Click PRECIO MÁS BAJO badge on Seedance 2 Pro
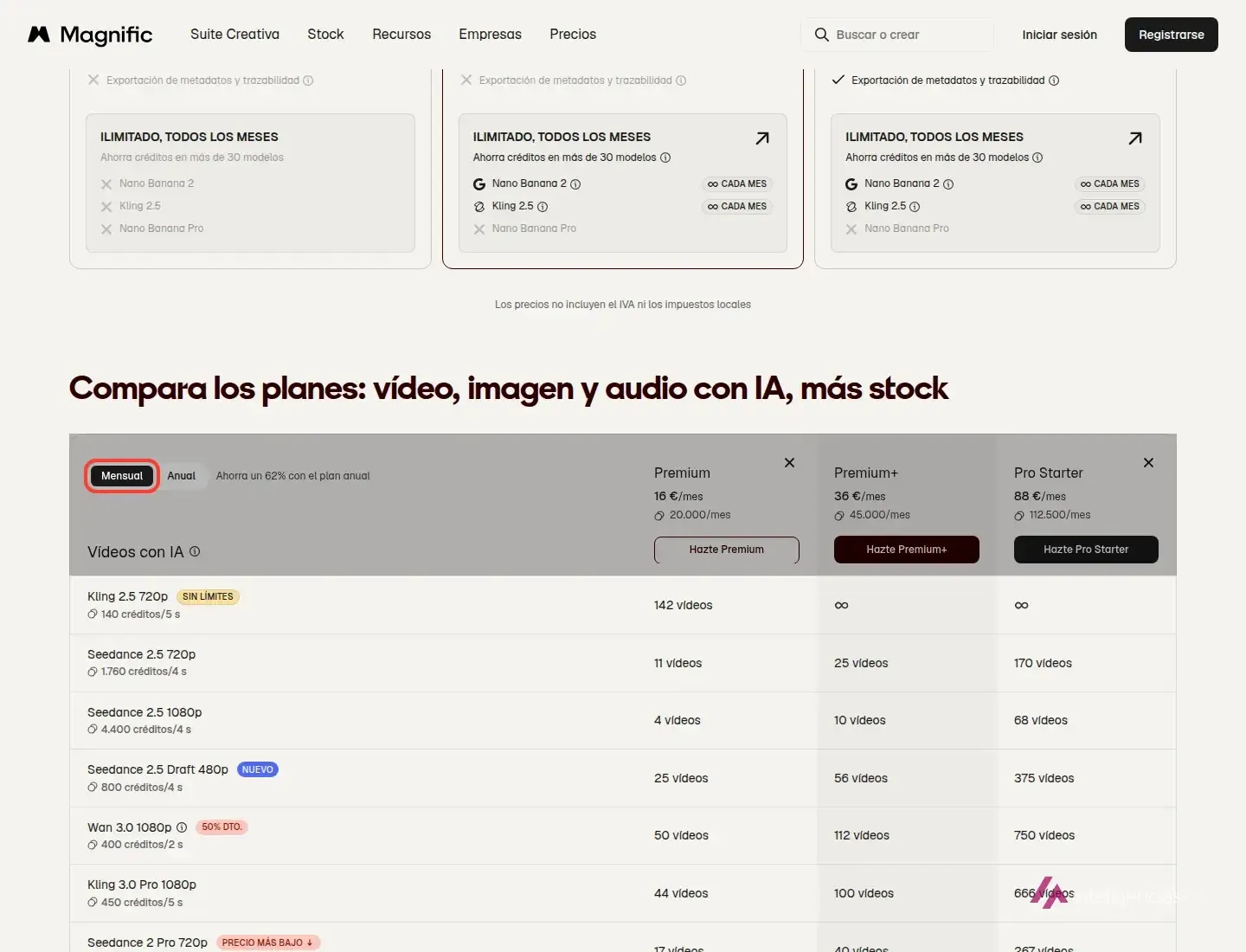This screenshot has width=1246, height=952. tap(267, 942)
